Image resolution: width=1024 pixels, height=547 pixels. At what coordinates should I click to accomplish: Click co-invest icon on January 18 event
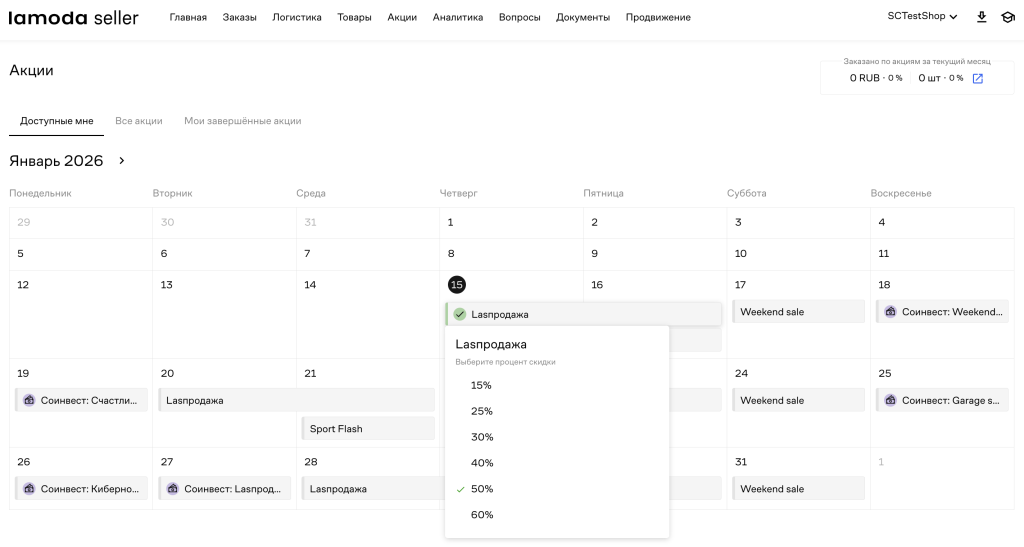[x=890, y=312]
